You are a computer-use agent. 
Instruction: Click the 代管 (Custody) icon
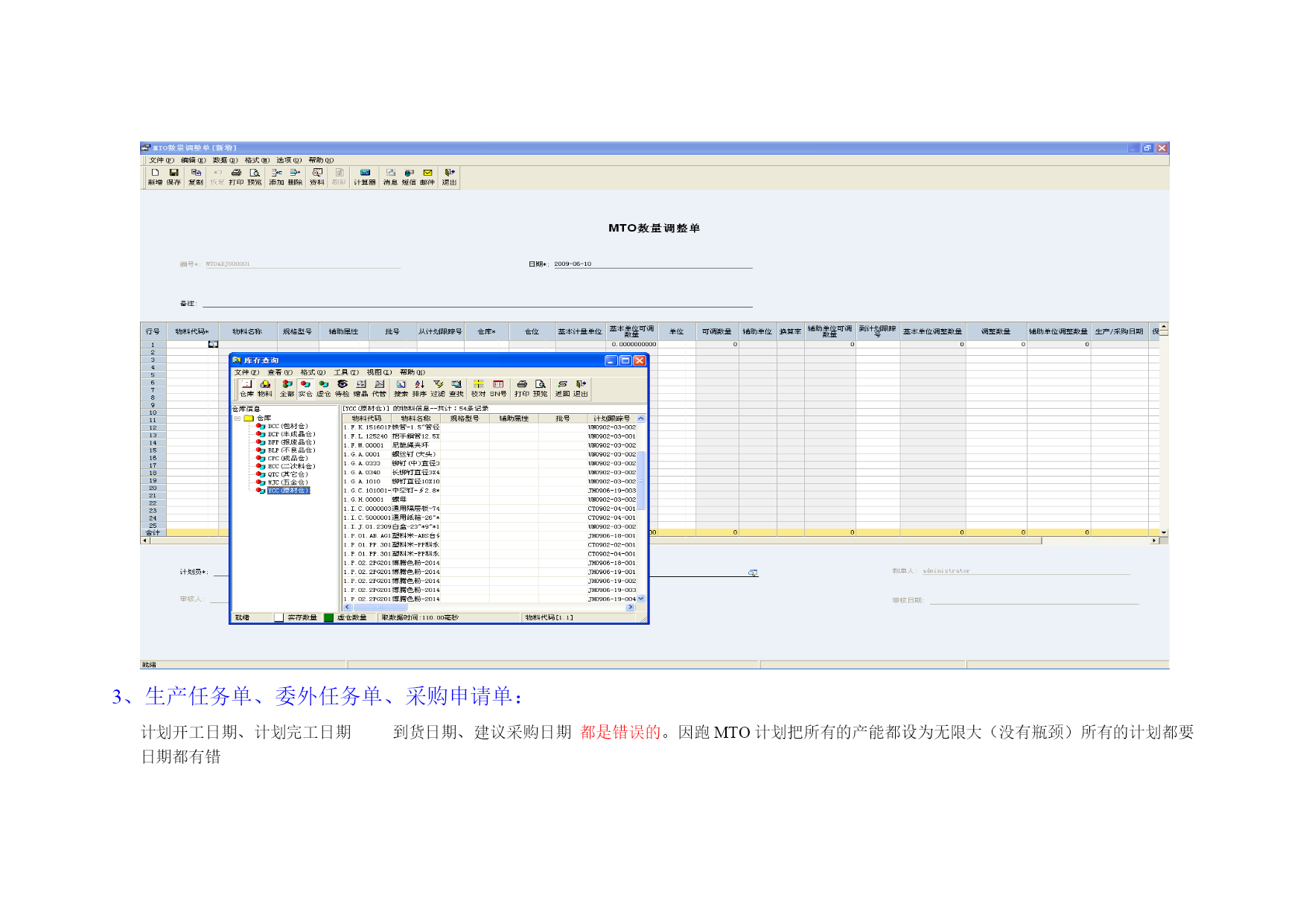coord(379,388)
